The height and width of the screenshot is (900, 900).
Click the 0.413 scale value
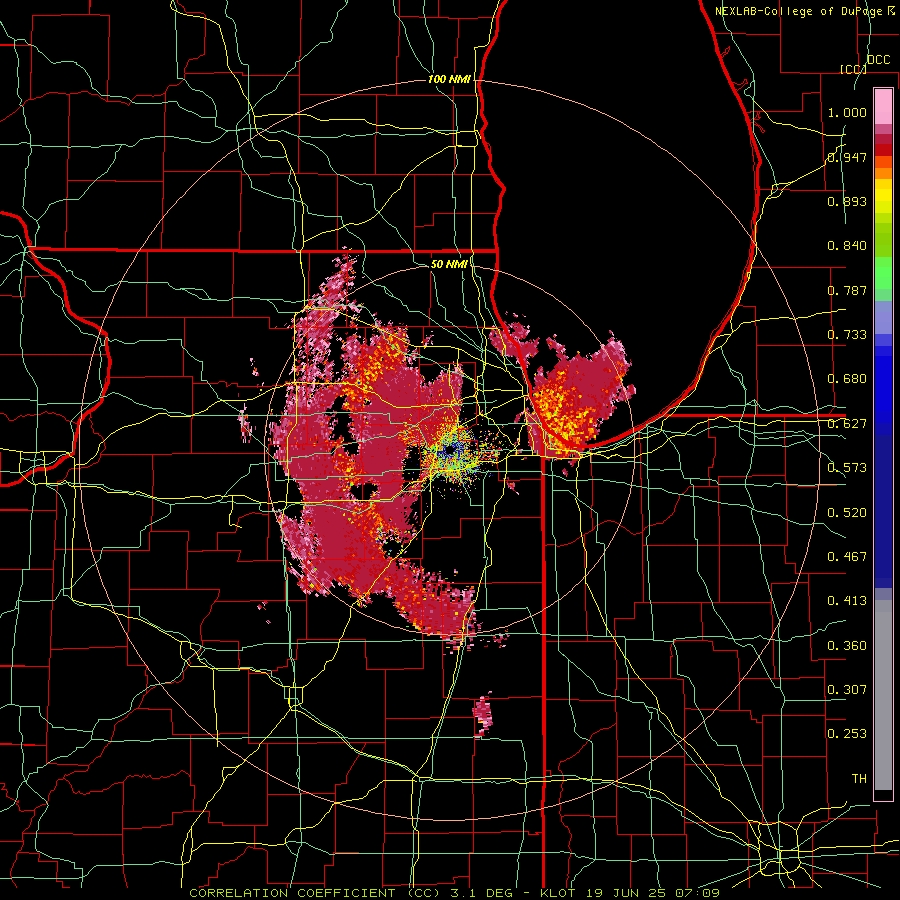[x=847, y=601]
